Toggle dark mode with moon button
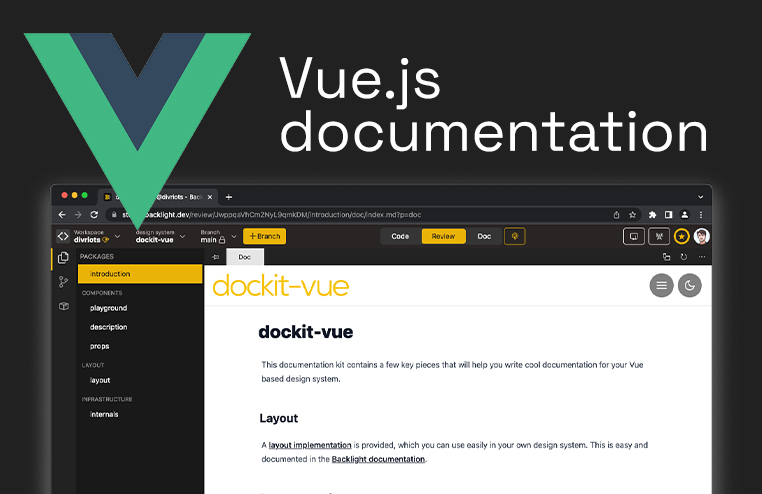 690,286
